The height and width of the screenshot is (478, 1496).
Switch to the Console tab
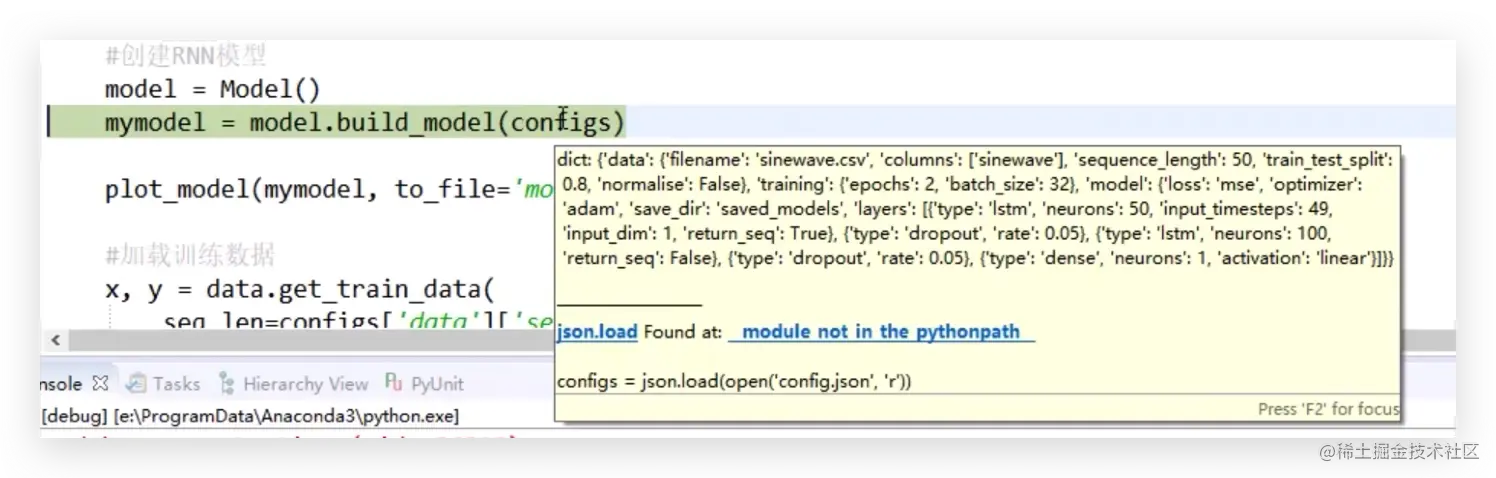pos(64,383)
